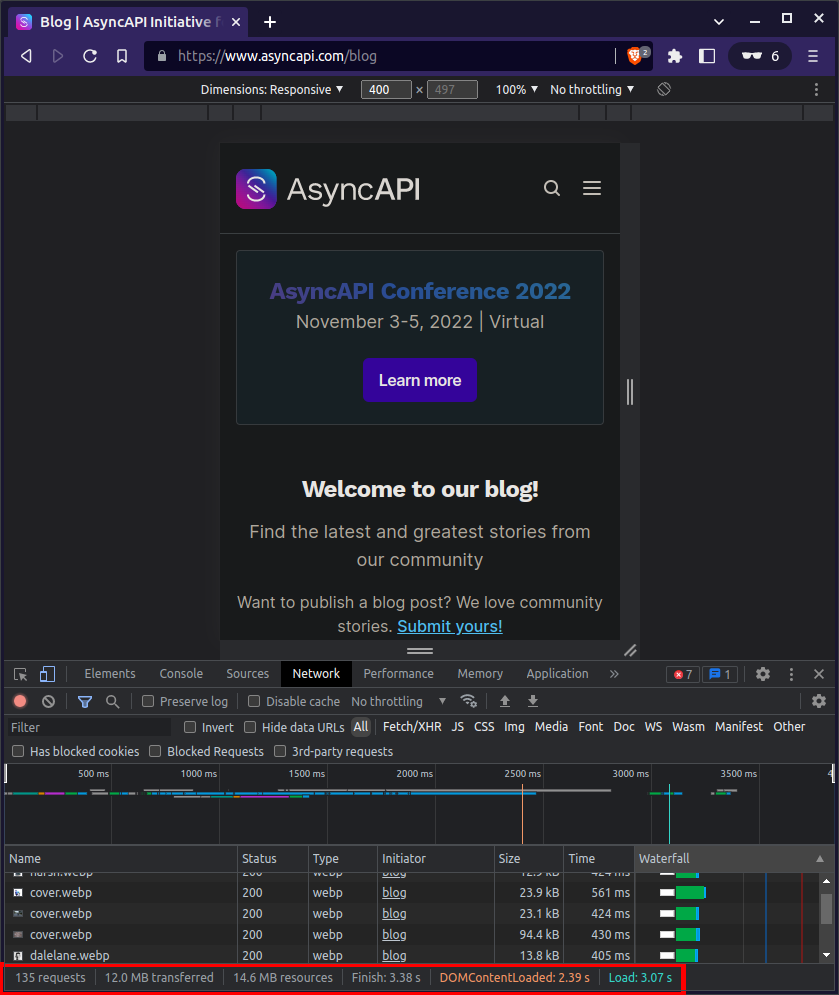Reload the page with refresh icon
The image size is (839, 995).
tap(90, 56)
